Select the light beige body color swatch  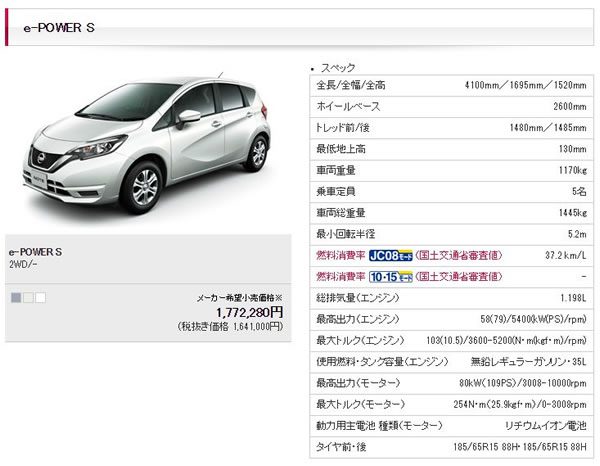tap(28, 297)
